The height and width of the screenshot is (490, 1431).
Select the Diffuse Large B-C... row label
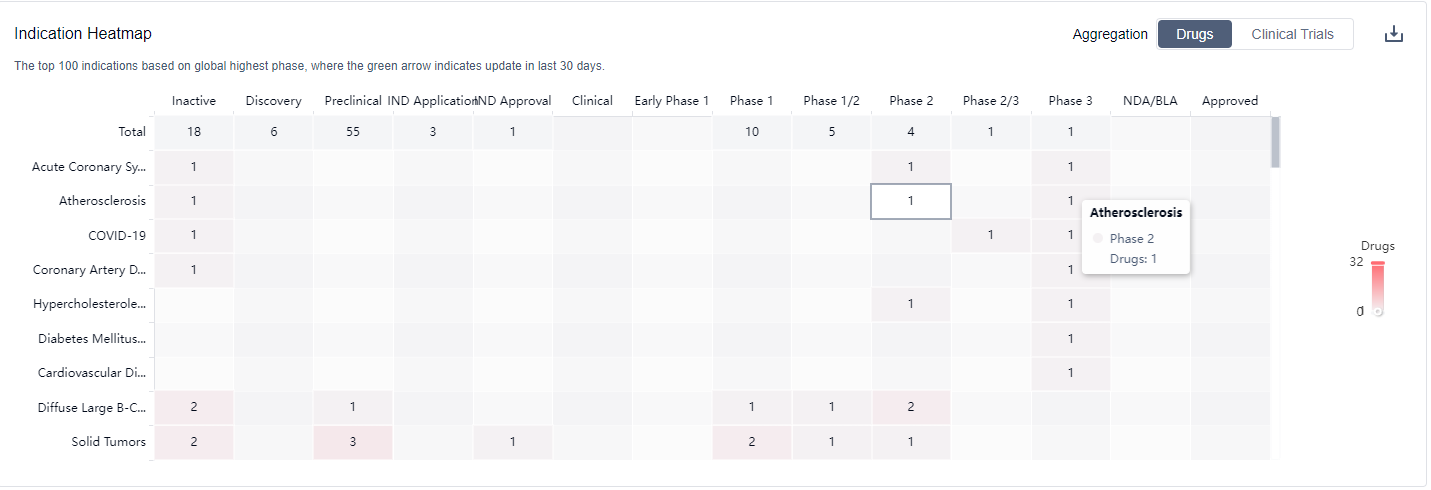coord(92,407)
